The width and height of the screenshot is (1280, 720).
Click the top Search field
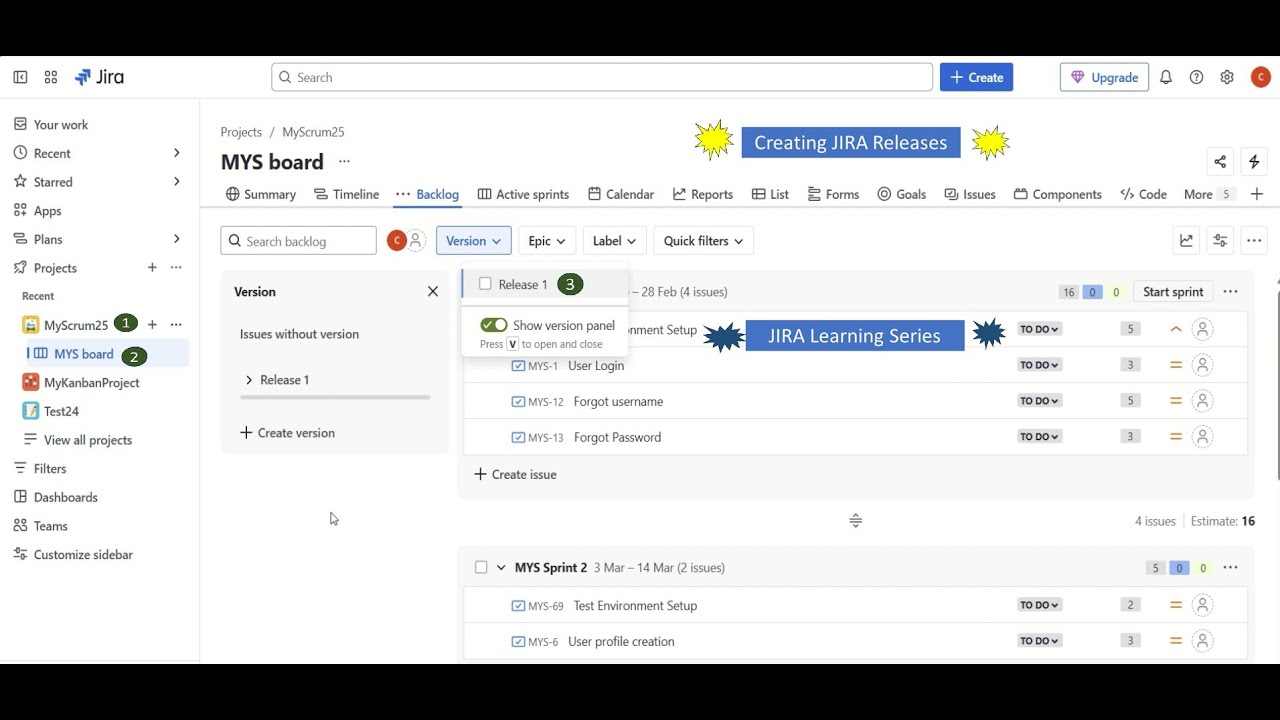[x=602, y=77]
